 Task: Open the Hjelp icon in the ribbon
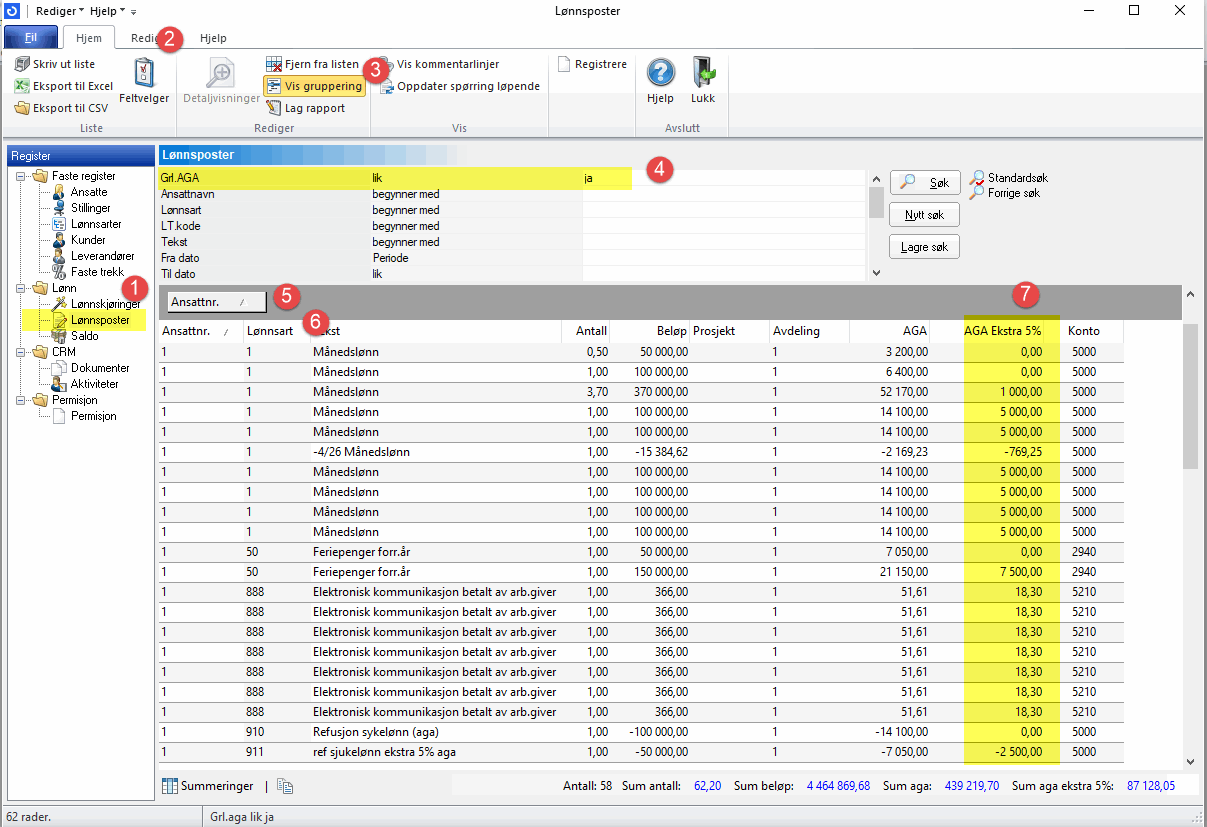[660, 74]
